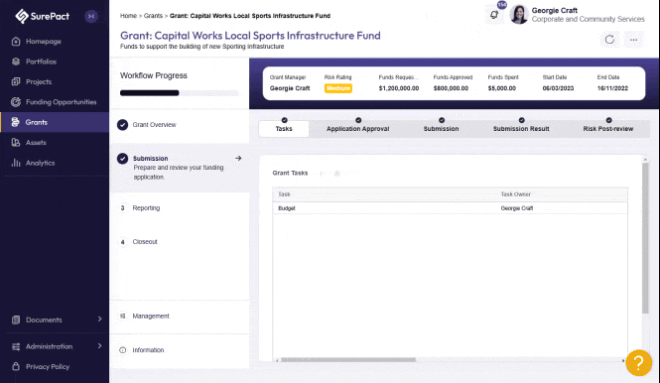Image resolution: width=660 pixels, height=383 pixels.
Task: Open the notifications bell
Action: click(x=494, y=15)
